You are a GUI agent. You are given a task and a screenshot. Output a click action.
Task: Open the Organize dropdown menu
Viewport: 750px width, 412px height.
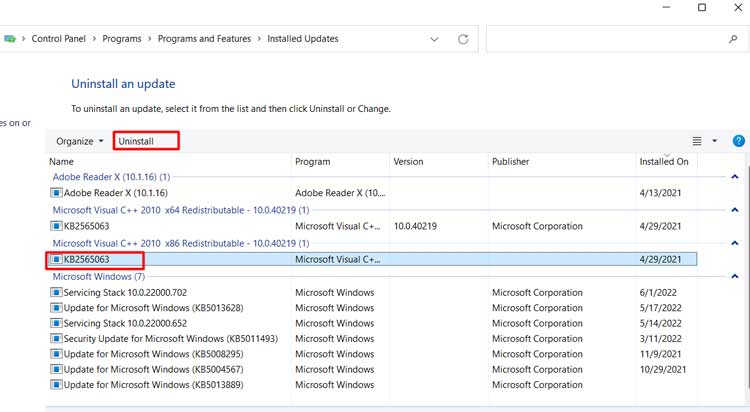click(80, 141)
